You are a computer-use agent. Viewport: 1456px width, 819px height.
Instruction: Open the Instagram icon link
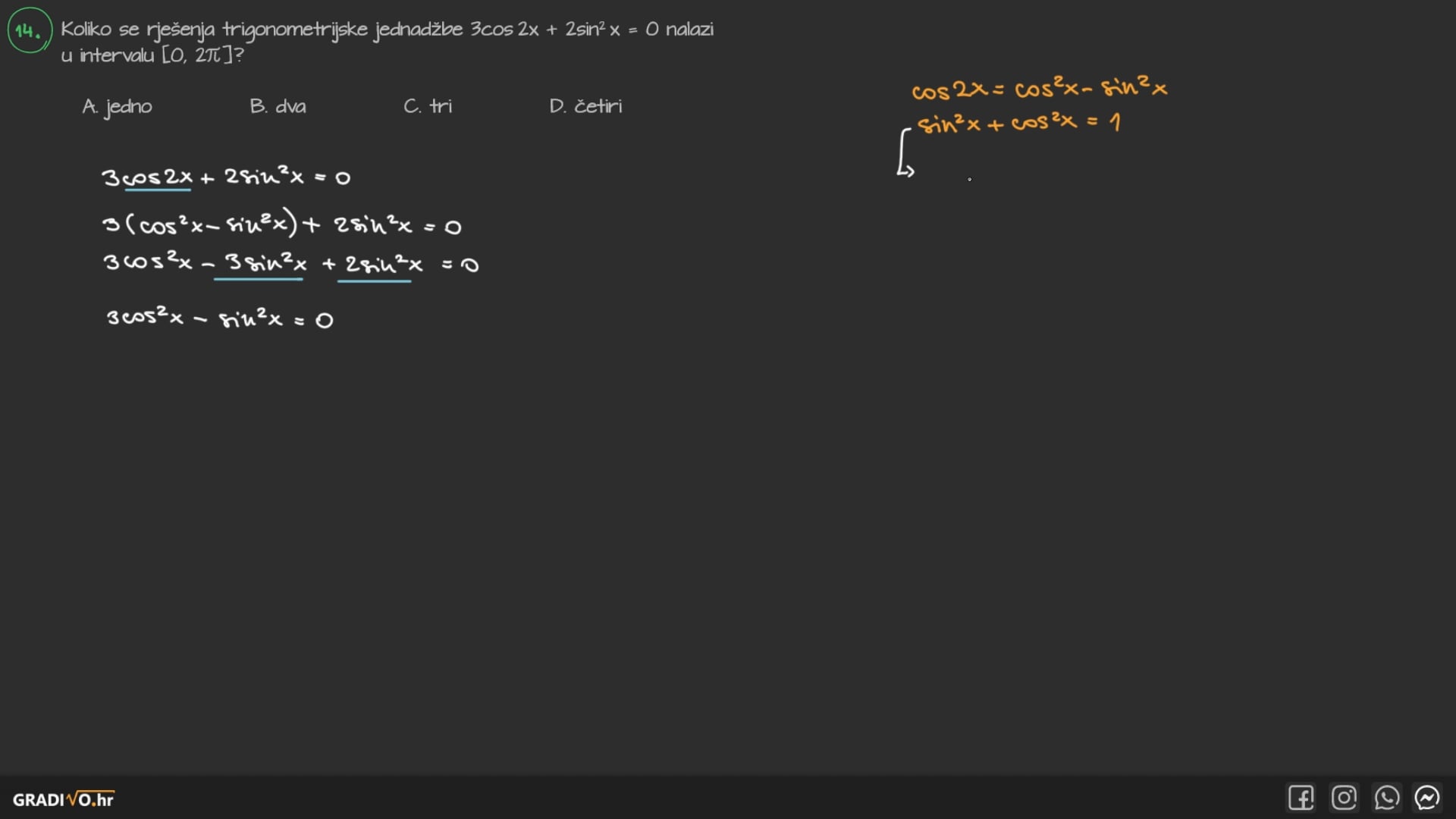click(1344, 798)
